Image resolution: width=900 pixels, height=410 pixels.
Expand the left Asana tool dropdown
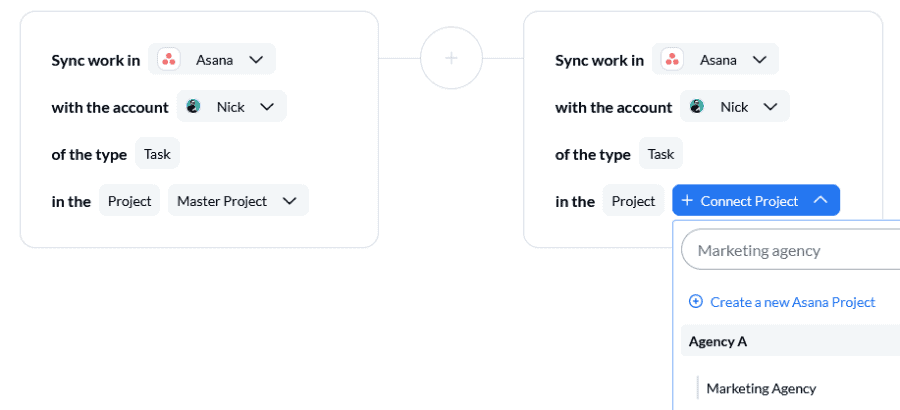[x=256, y=59]
